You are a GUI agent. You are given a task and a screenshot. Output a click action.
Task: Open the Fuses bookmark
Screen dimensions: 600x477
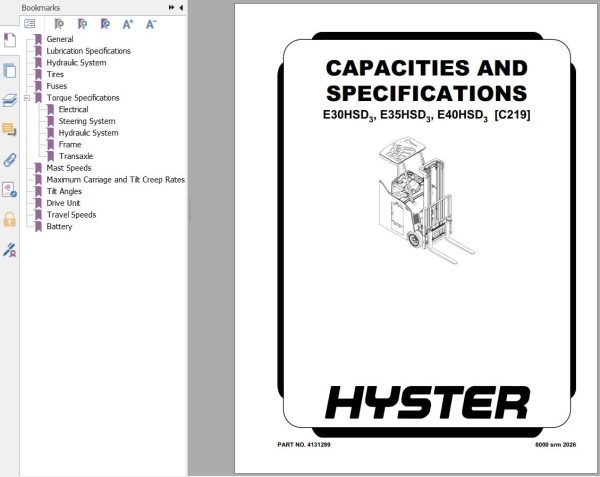57,86
